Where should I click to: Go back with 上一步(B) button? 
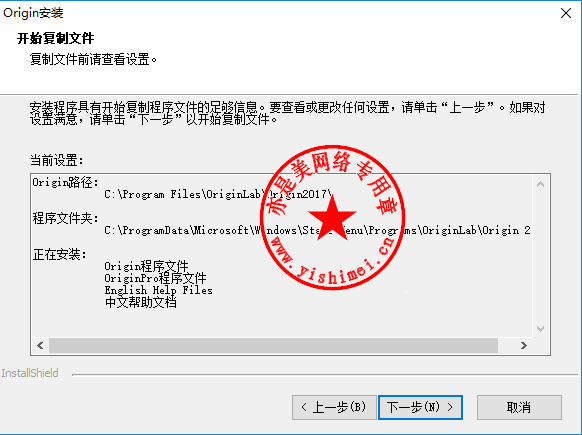tap(334, 407)
